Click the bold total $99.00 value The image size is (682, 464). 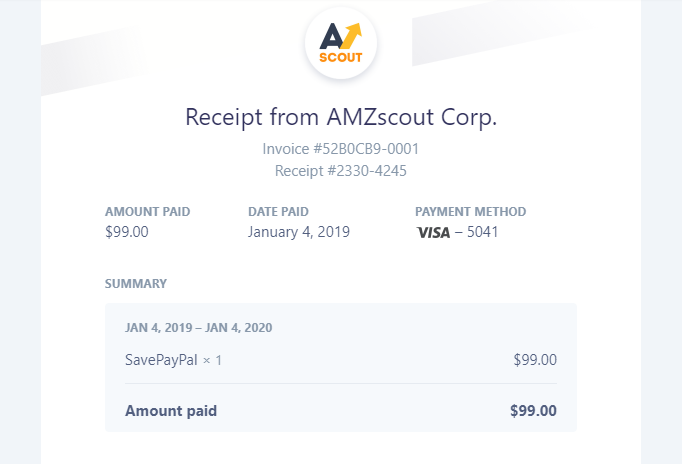533,410
